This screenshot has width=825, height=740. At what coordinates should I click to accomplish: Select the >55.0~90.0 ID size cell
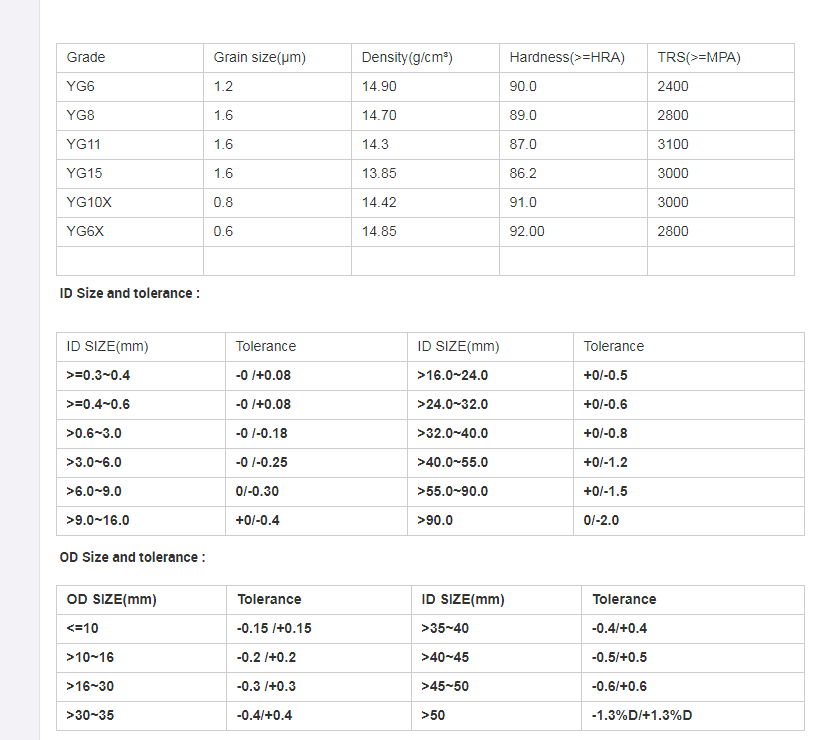(x=490, y=491)
